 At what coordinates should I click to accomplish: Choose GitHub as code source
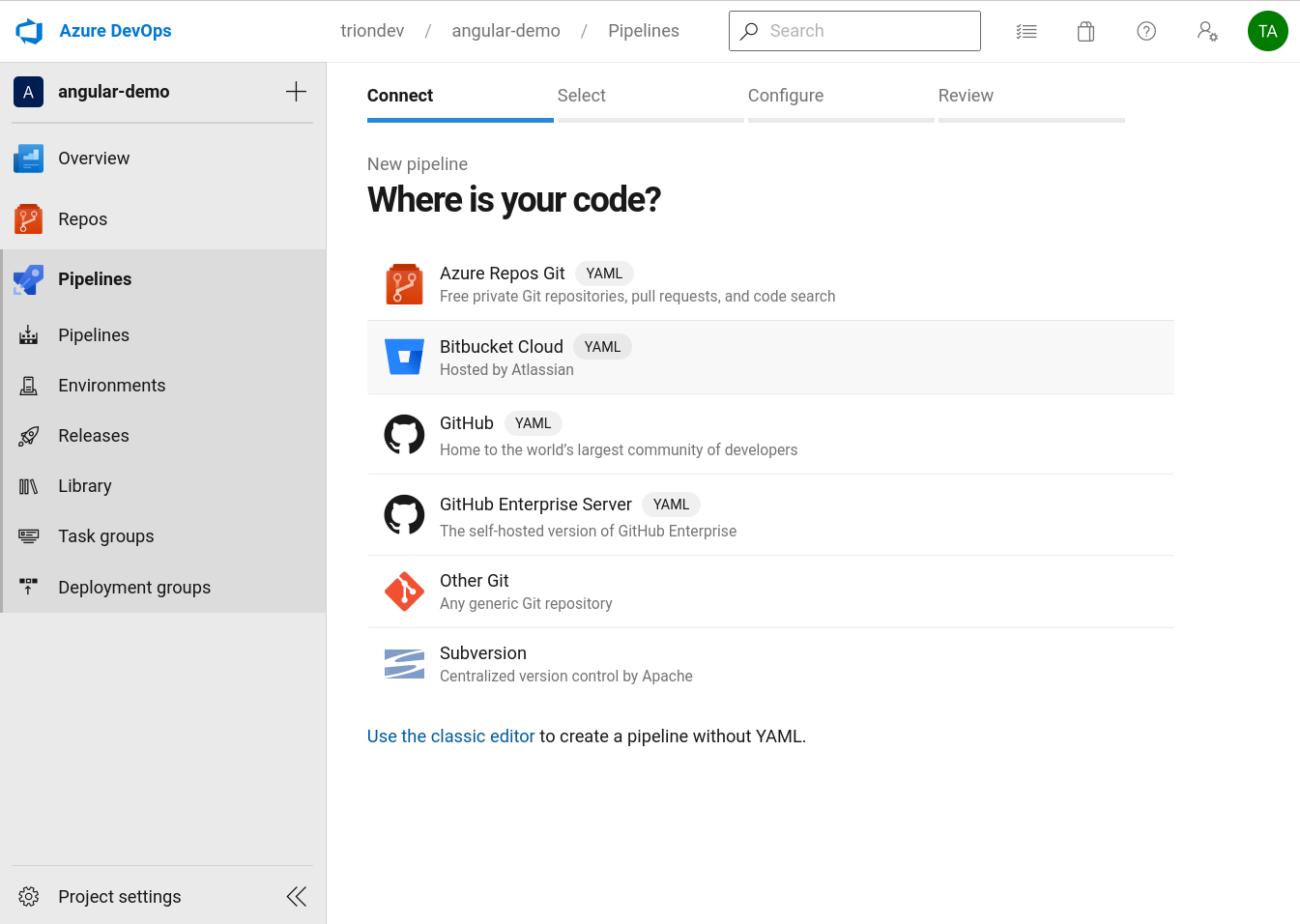(770, 435)
